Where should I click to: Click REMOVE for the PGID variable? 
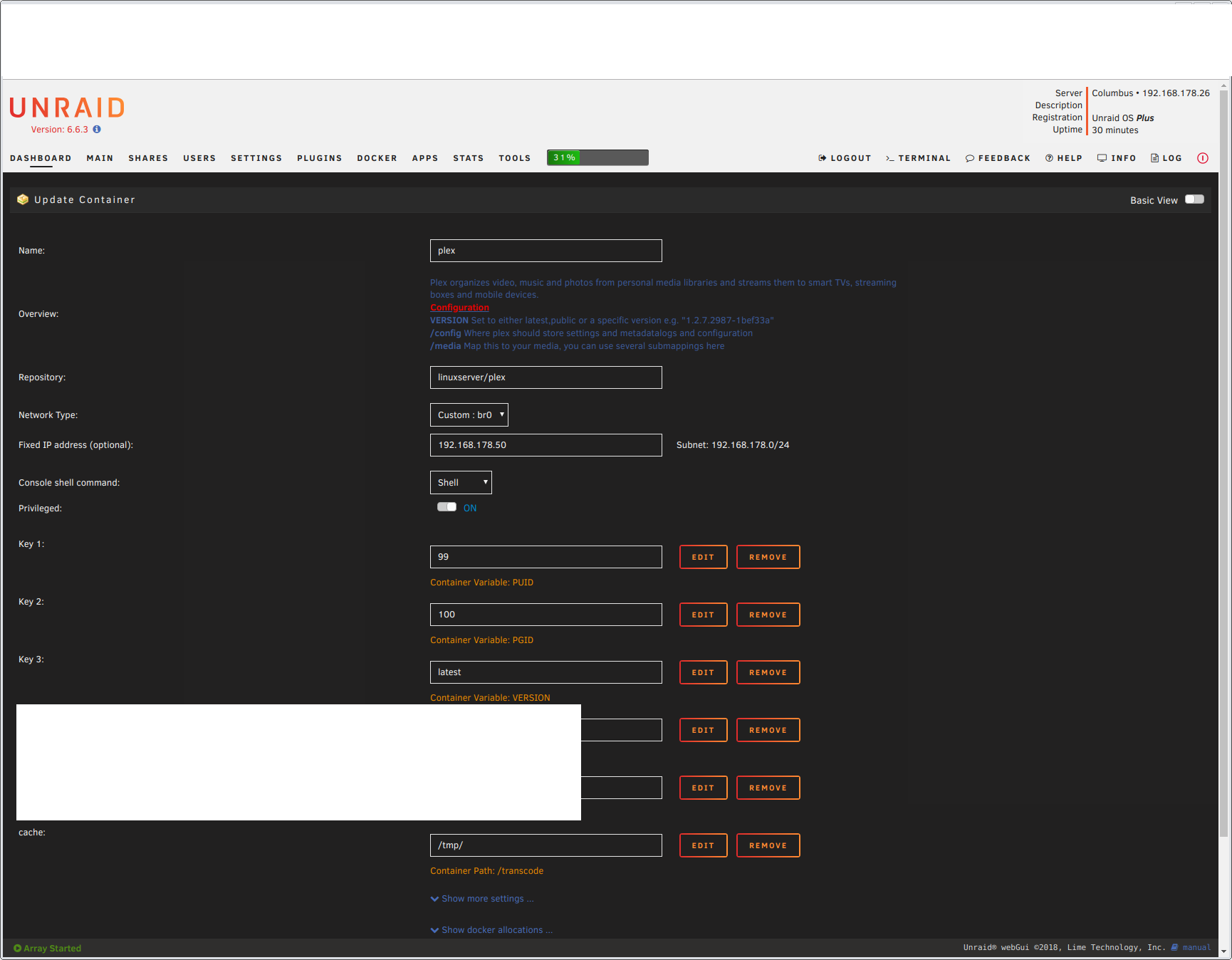[x=768, y=615]
